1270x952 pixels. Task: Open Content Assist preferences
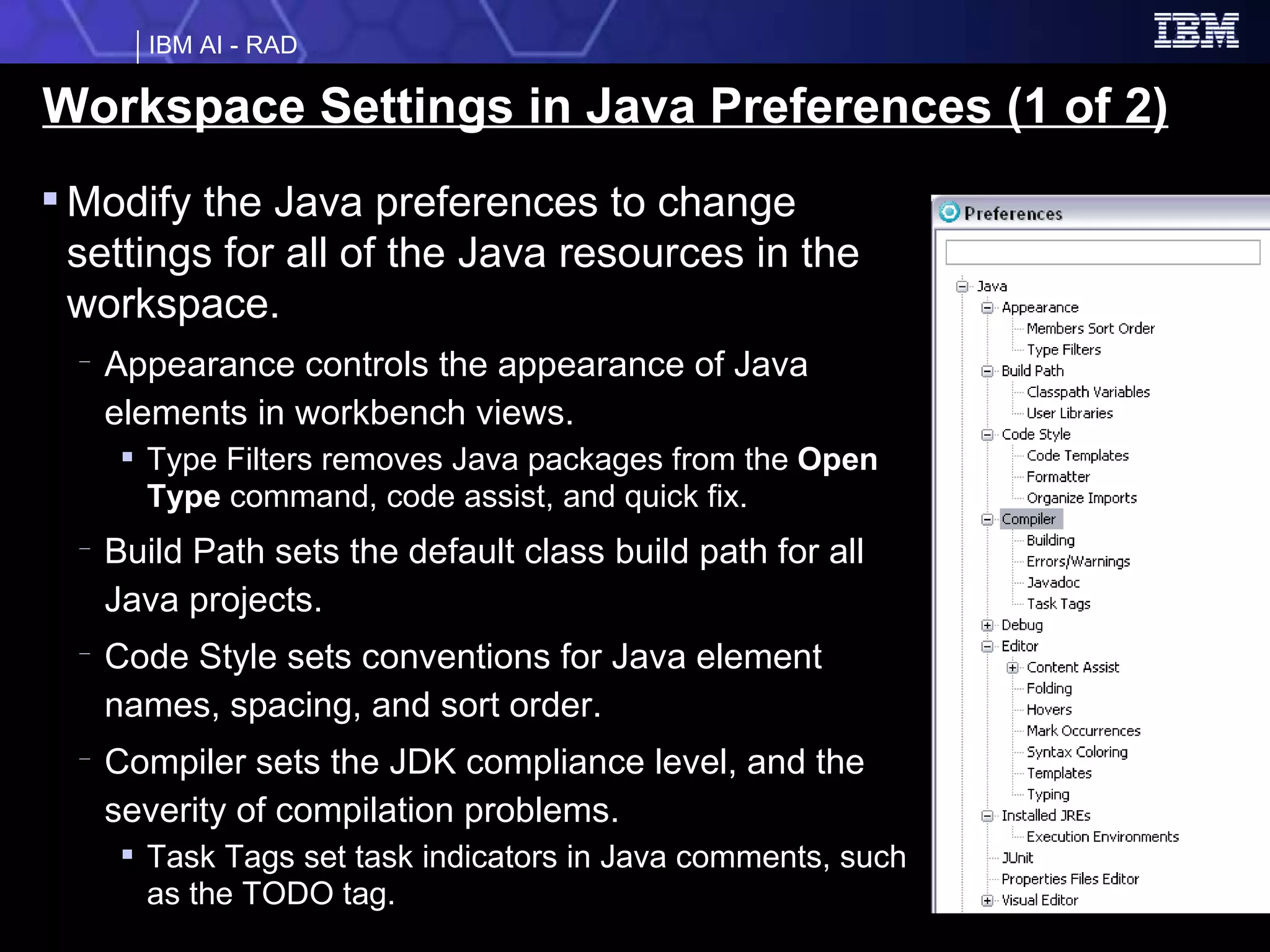point(1073,668)
